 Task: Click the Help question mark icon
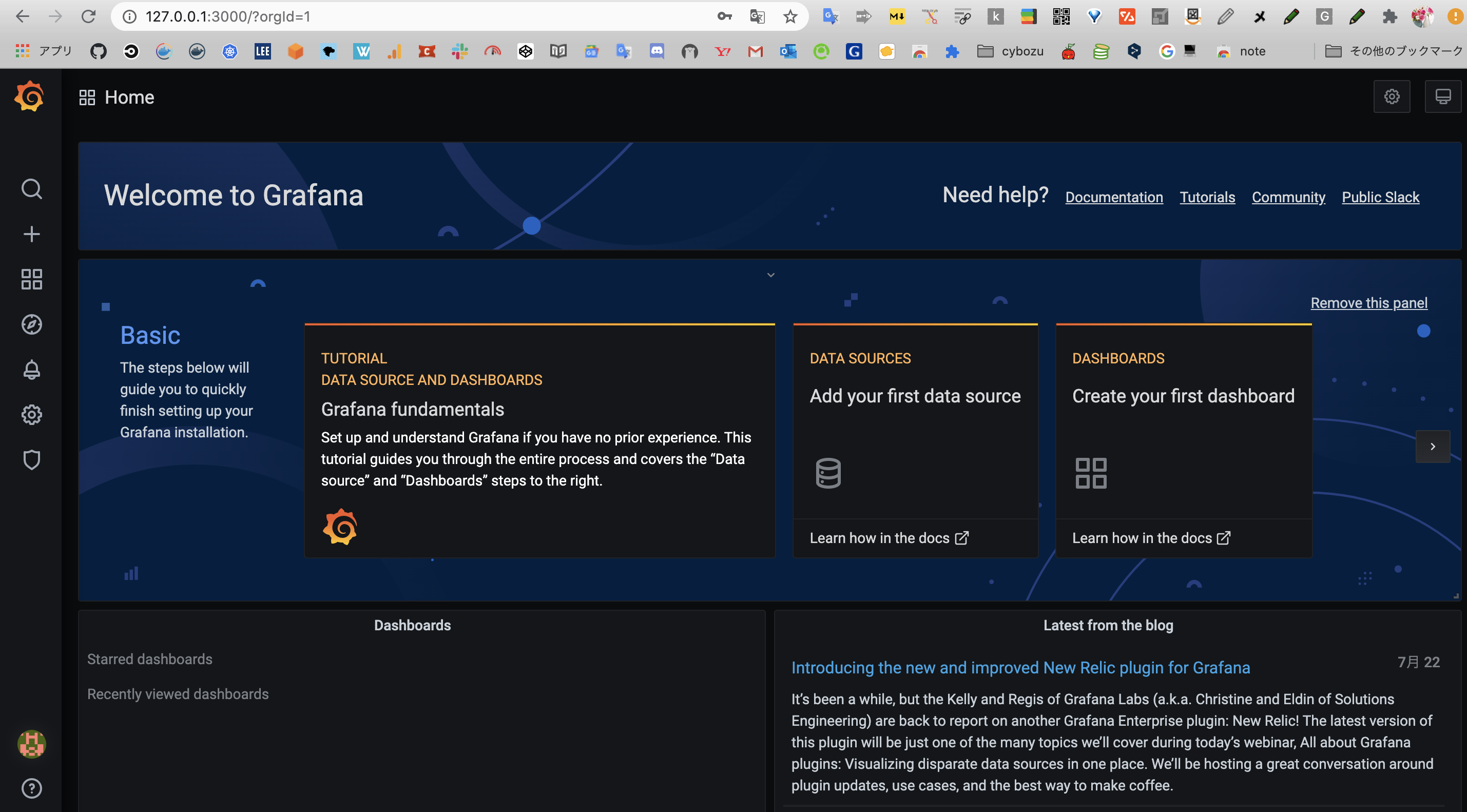[x=31, y=788]
